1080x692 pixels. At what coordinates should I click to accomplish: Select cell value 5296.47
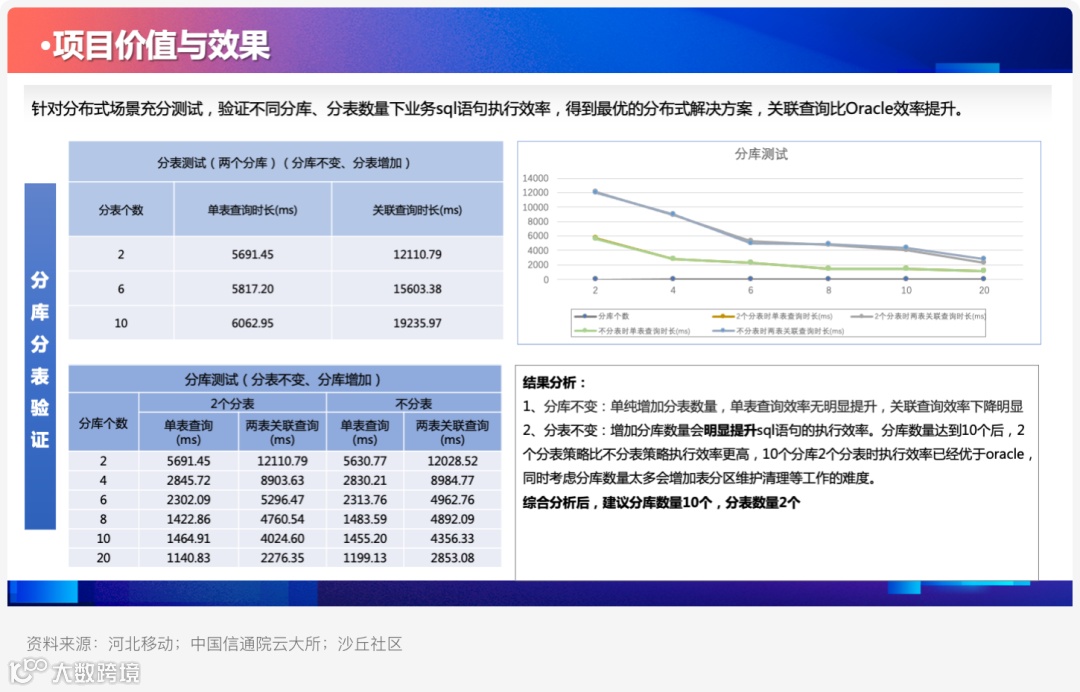[282, 500]
